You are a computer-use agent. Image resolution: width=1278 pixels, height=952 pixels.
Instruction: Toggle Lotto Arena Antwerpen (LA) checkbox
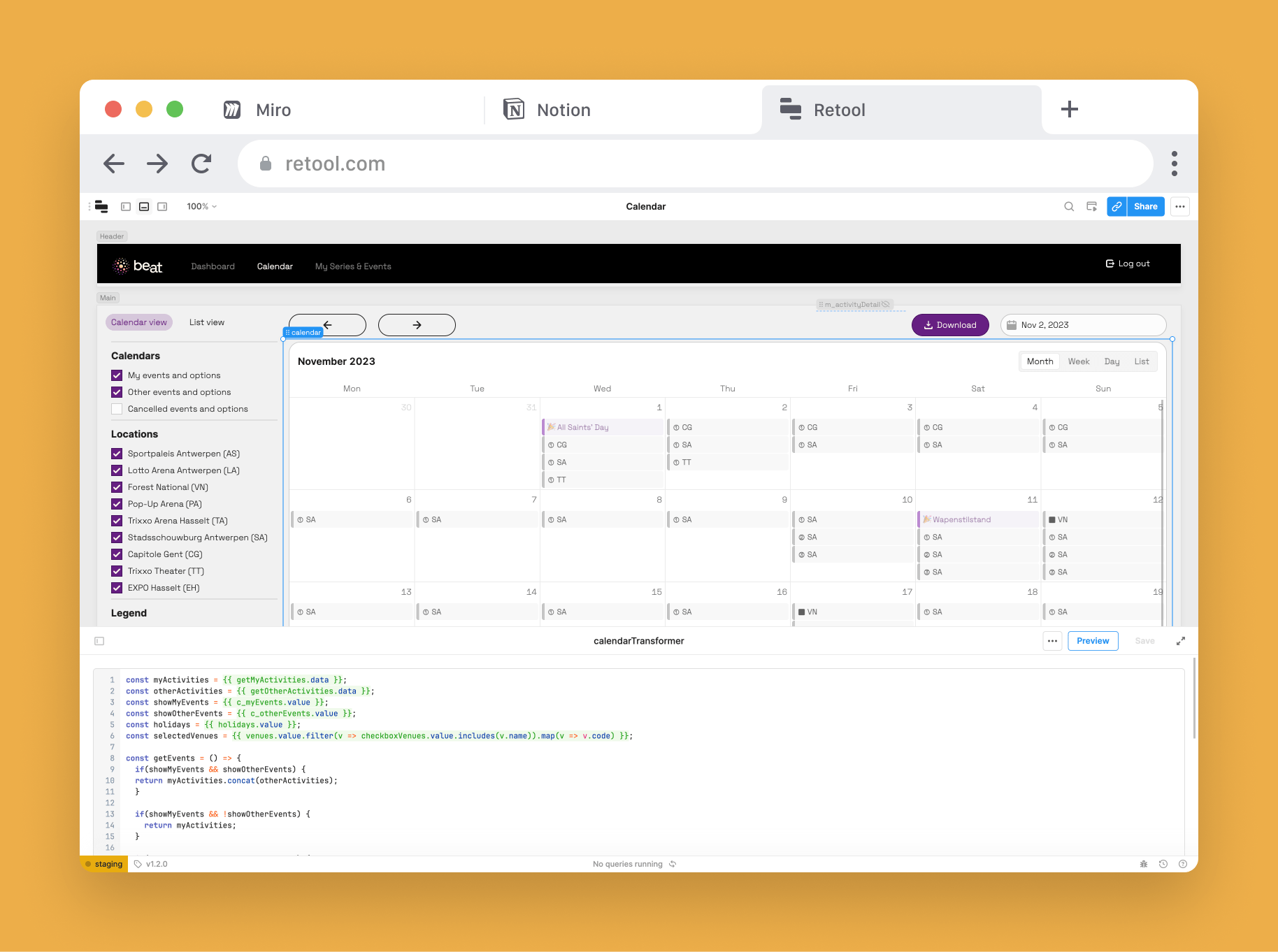click(117, 470)
